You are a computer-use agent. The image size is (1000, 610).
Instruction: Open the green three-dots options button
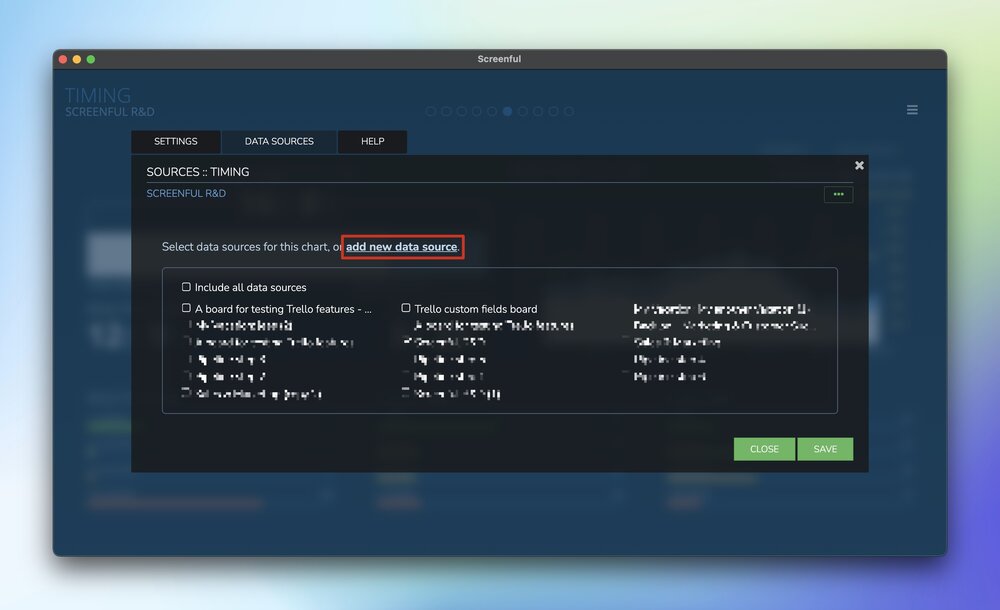pos(838,194)
